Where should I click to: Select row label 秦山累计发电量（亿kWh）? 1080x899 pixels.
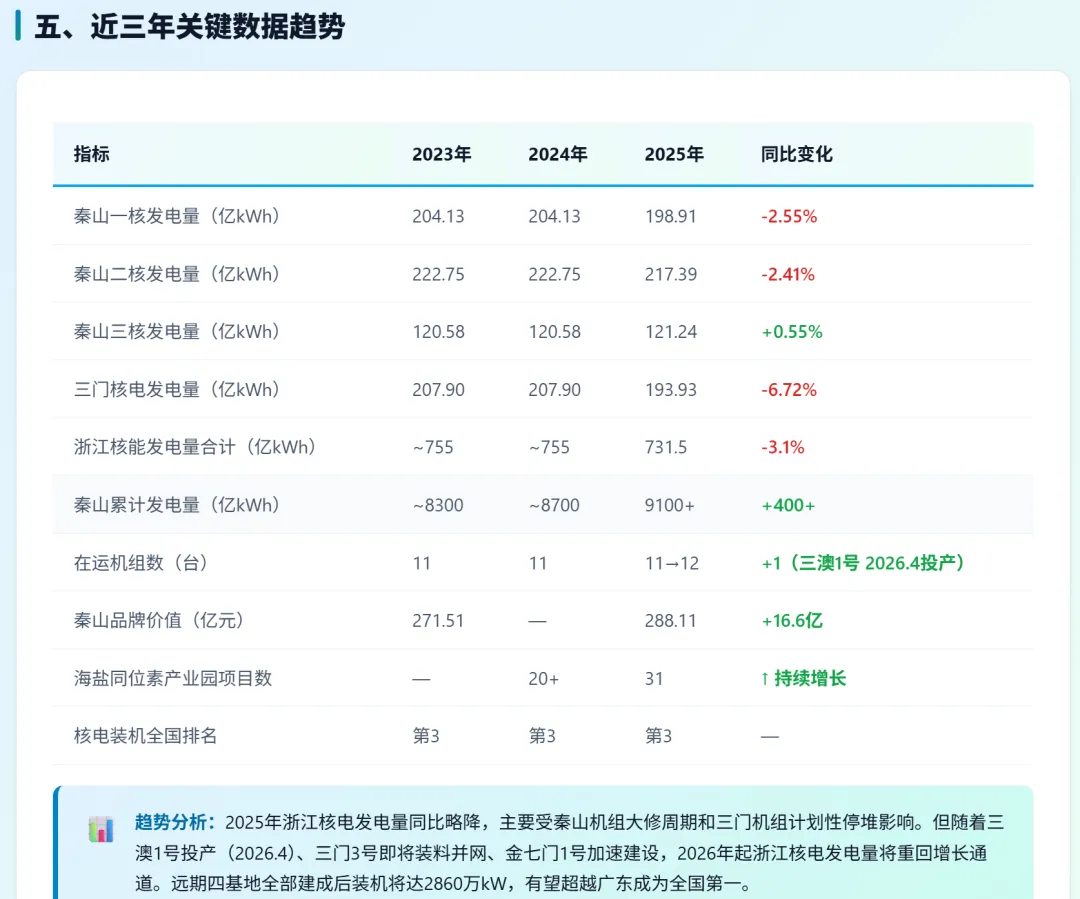(x=177, y=505)
